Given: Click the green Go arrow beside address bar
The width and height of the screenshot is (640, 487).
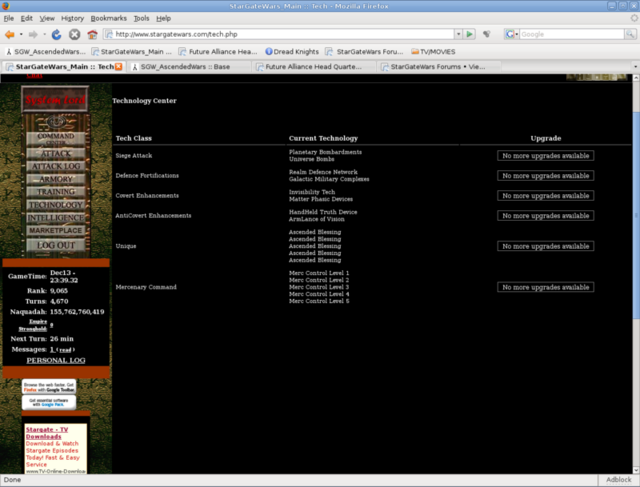Looking at the screenshot, I should (x=469, y=34).
